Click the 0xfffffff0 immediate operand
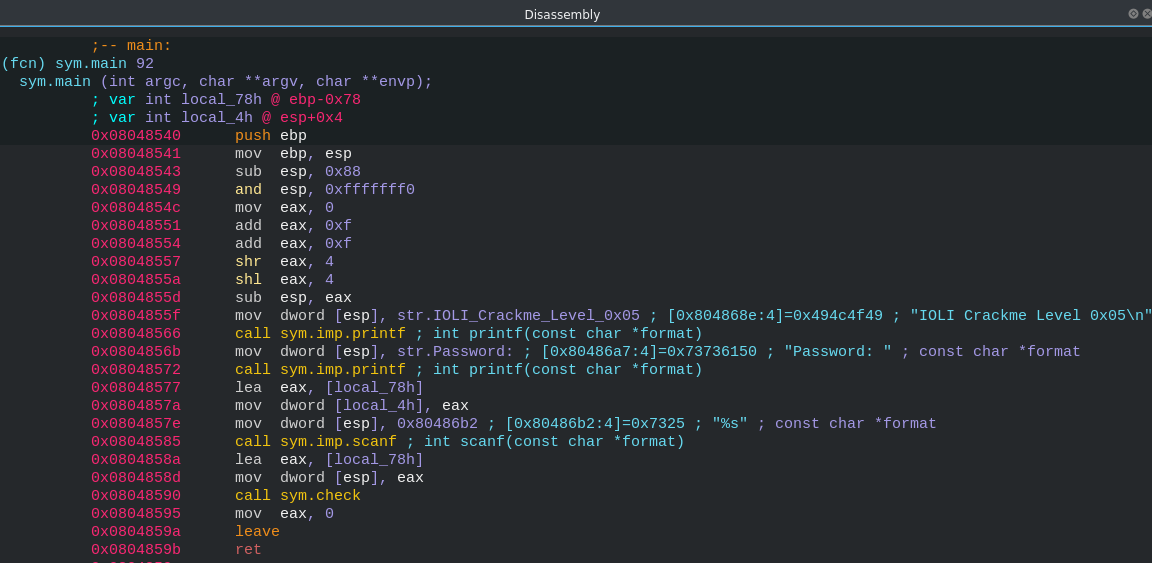This screenshot has width=1152, height=563. 370,190
